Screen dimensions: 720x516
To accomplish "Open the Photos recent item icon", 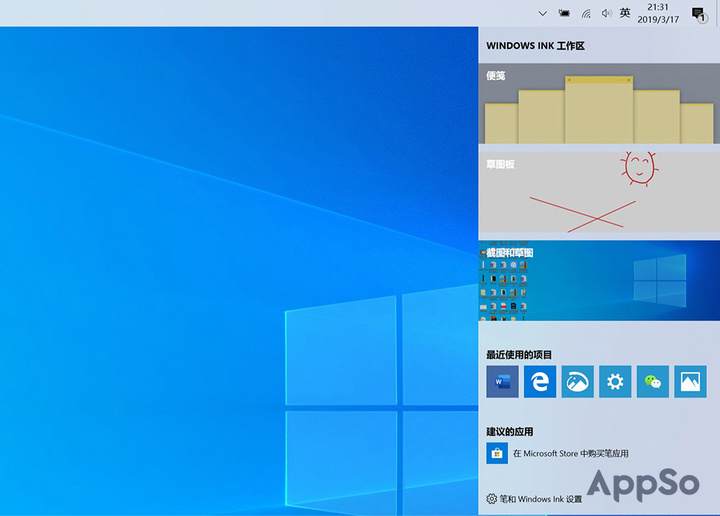I will [691, 381].
